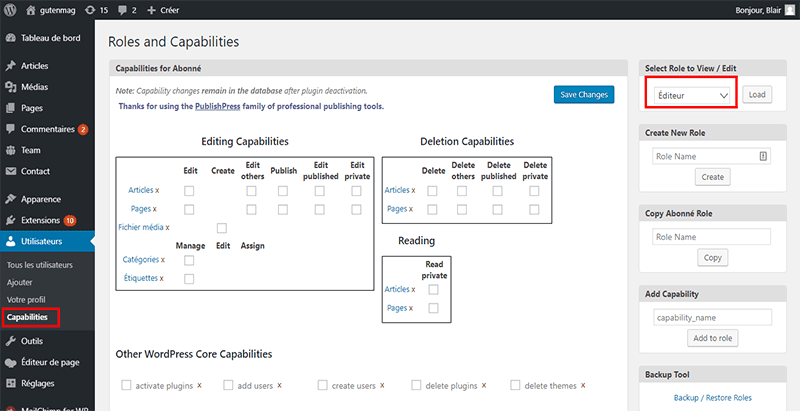800x411 pixels.
Task: Check Delete private capability for Pages
Action: click(x=534, y=209)
